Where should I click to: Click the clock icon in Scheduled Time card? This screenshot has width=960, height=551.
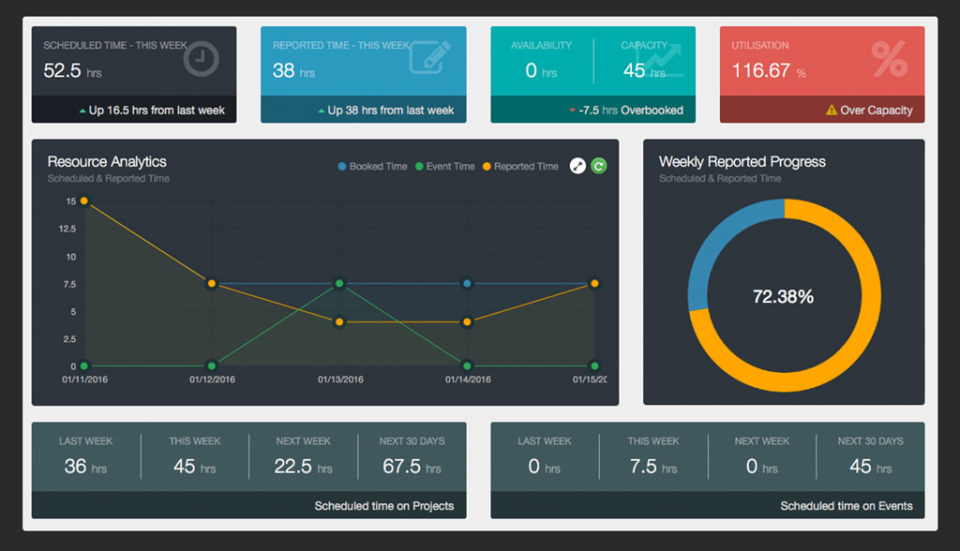(201, 59)
